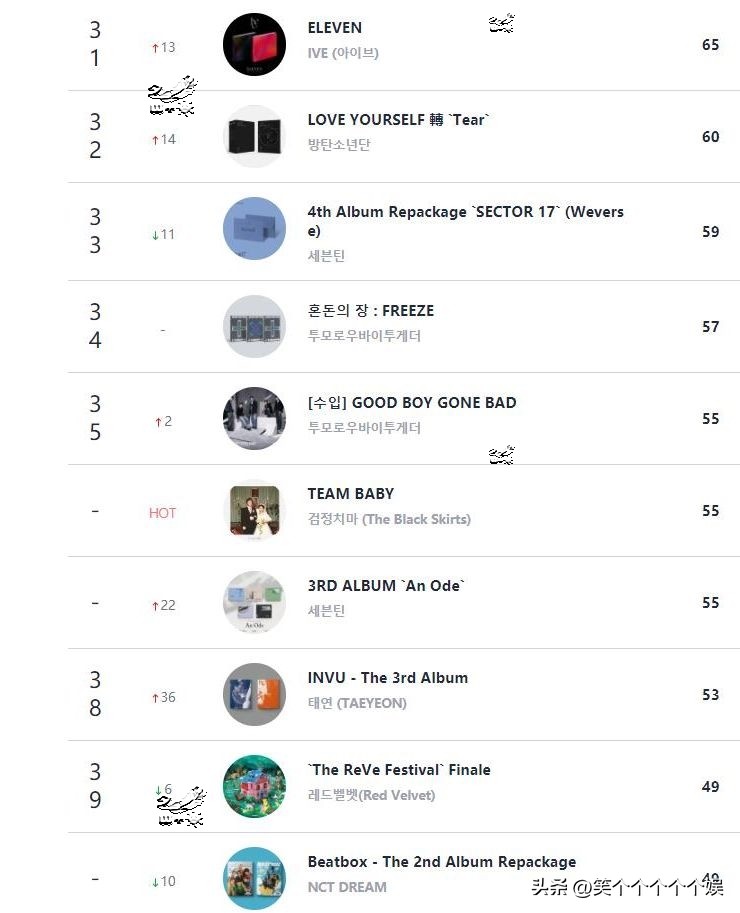The image size is (740, 913).
Task: Select the 레드벨벳(Red Velvet) artist link
Action: (371, 795)
